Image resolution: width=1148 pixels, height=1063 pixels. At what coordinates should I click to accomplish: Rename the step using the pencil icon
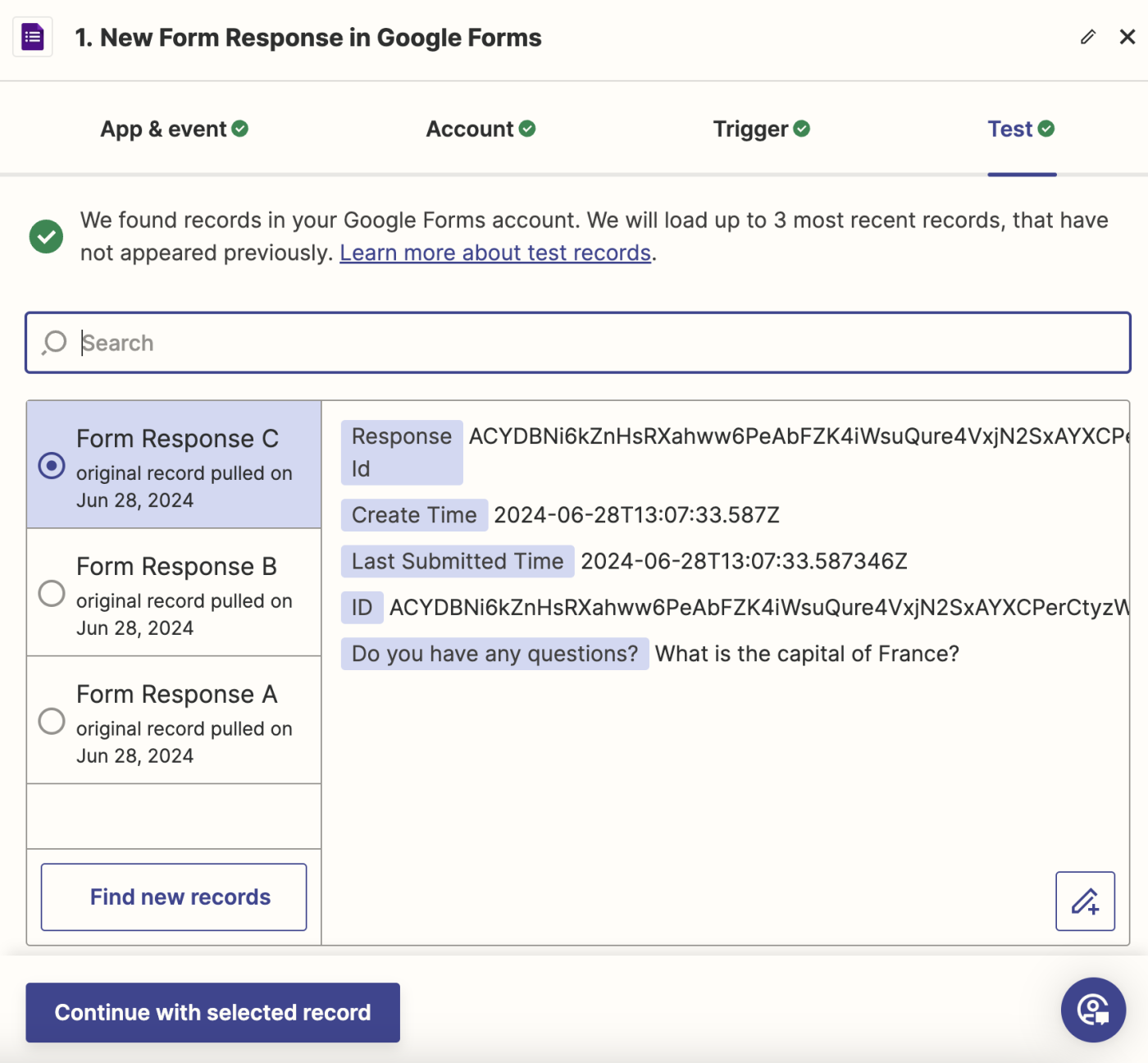click(1088, 37)
